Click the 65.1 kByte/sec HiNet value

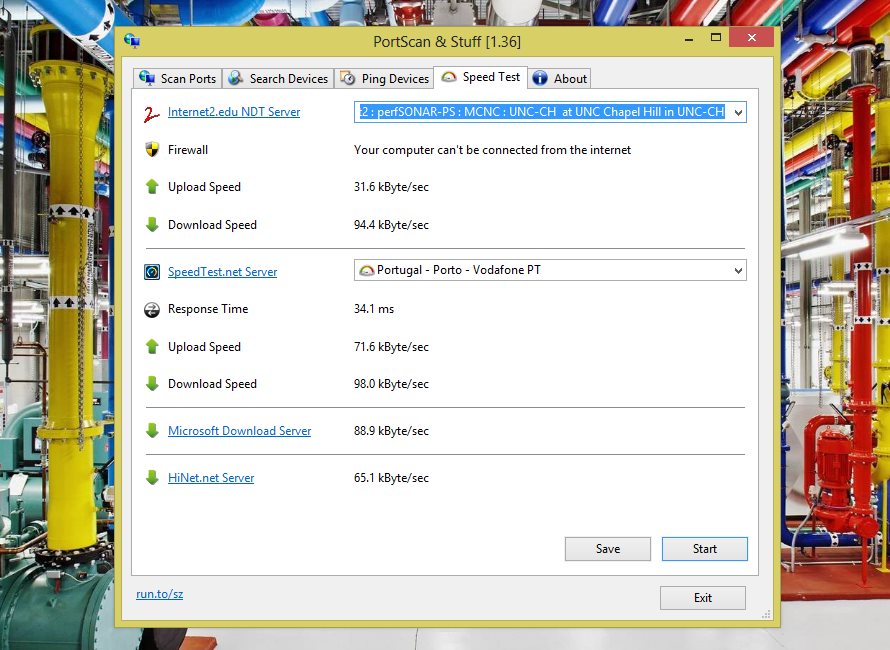[x=391, y=478]
